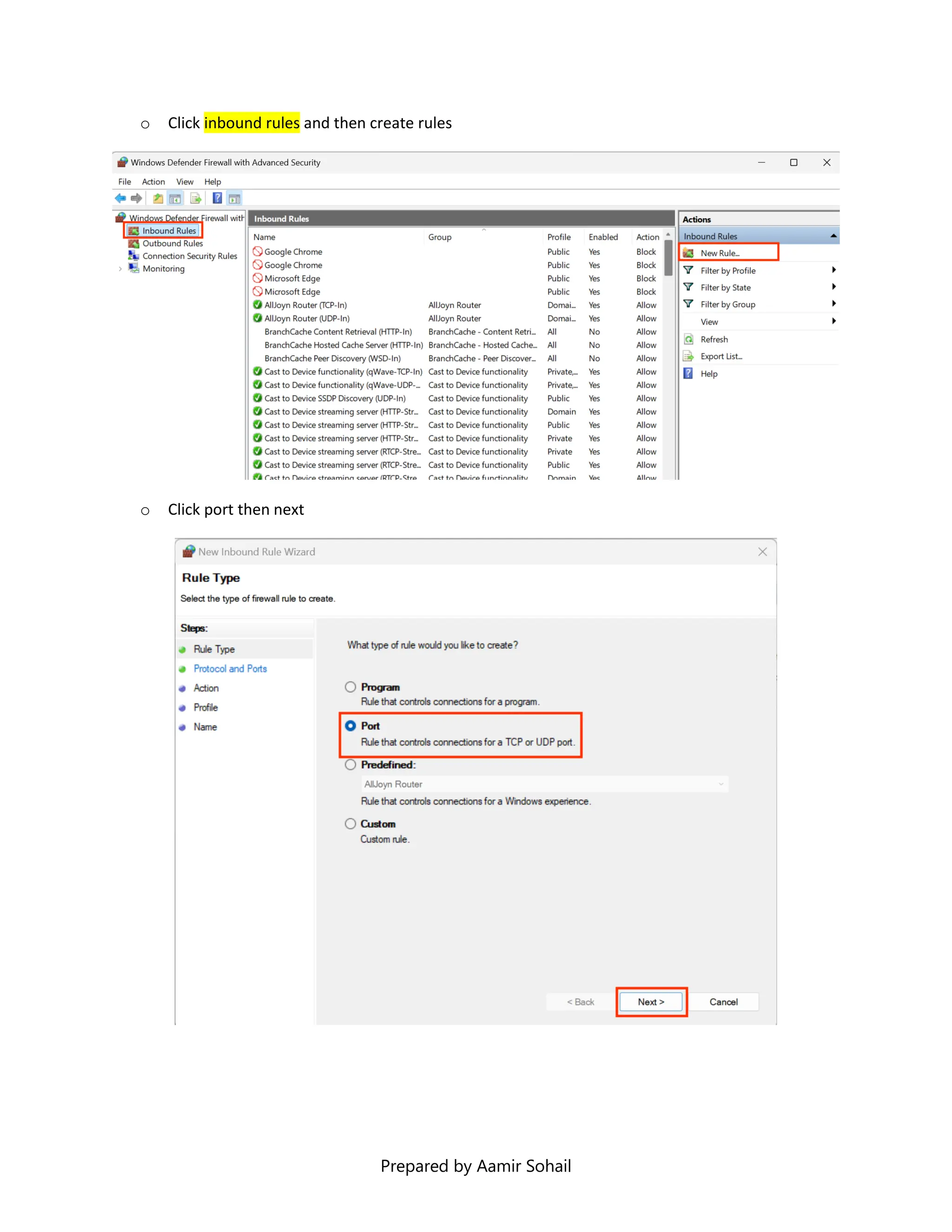Image resolution: width=952 pixels, height=1232 pixels.
Task: Open the View menu in menu bar
Action: (x=185, y=182)
